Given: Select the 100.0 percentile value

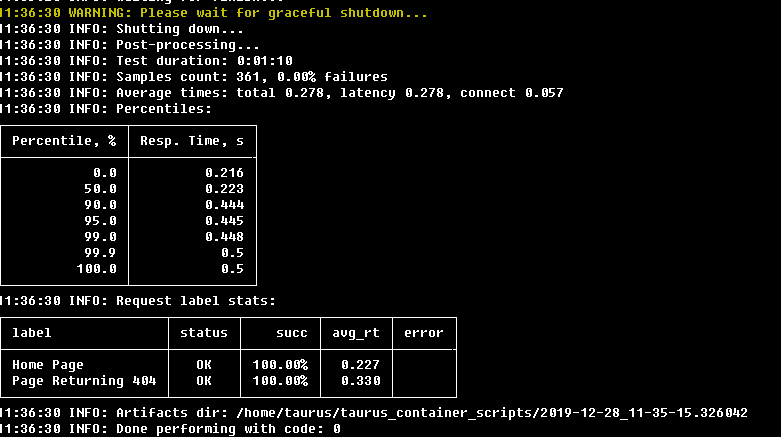Looking at the screenshot, I should (97, 269).
